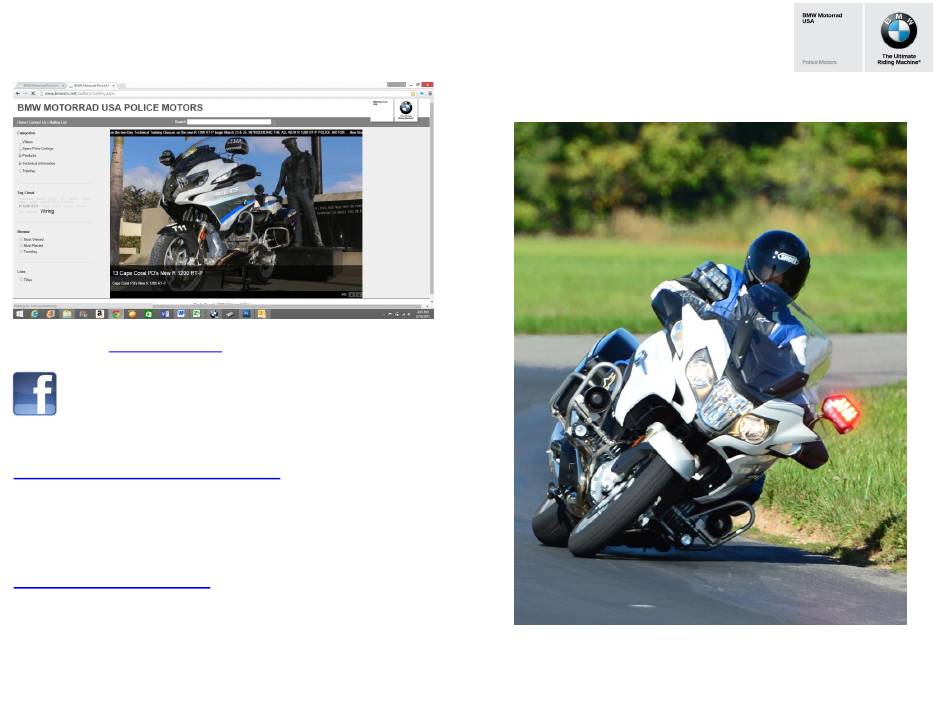
Task: Open the Amazon app in the taskbar
Action: click(x=100, y=314)
